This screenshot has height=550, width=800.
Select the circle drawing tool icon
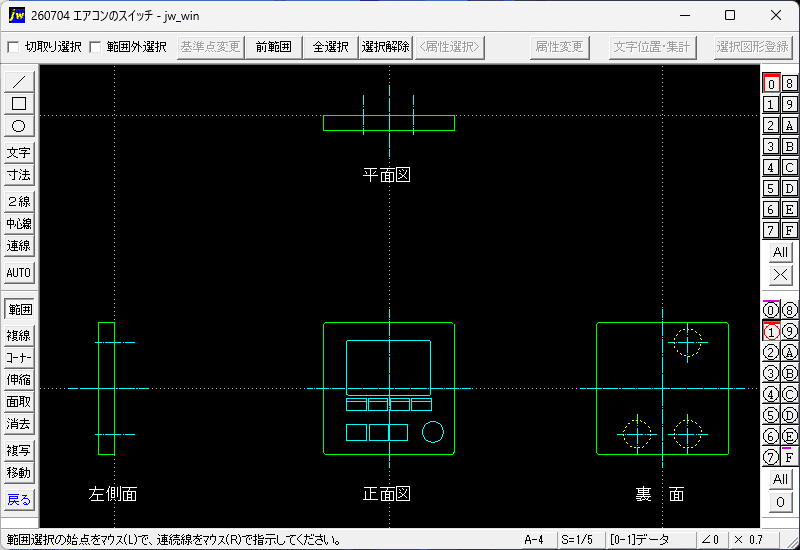19,126
